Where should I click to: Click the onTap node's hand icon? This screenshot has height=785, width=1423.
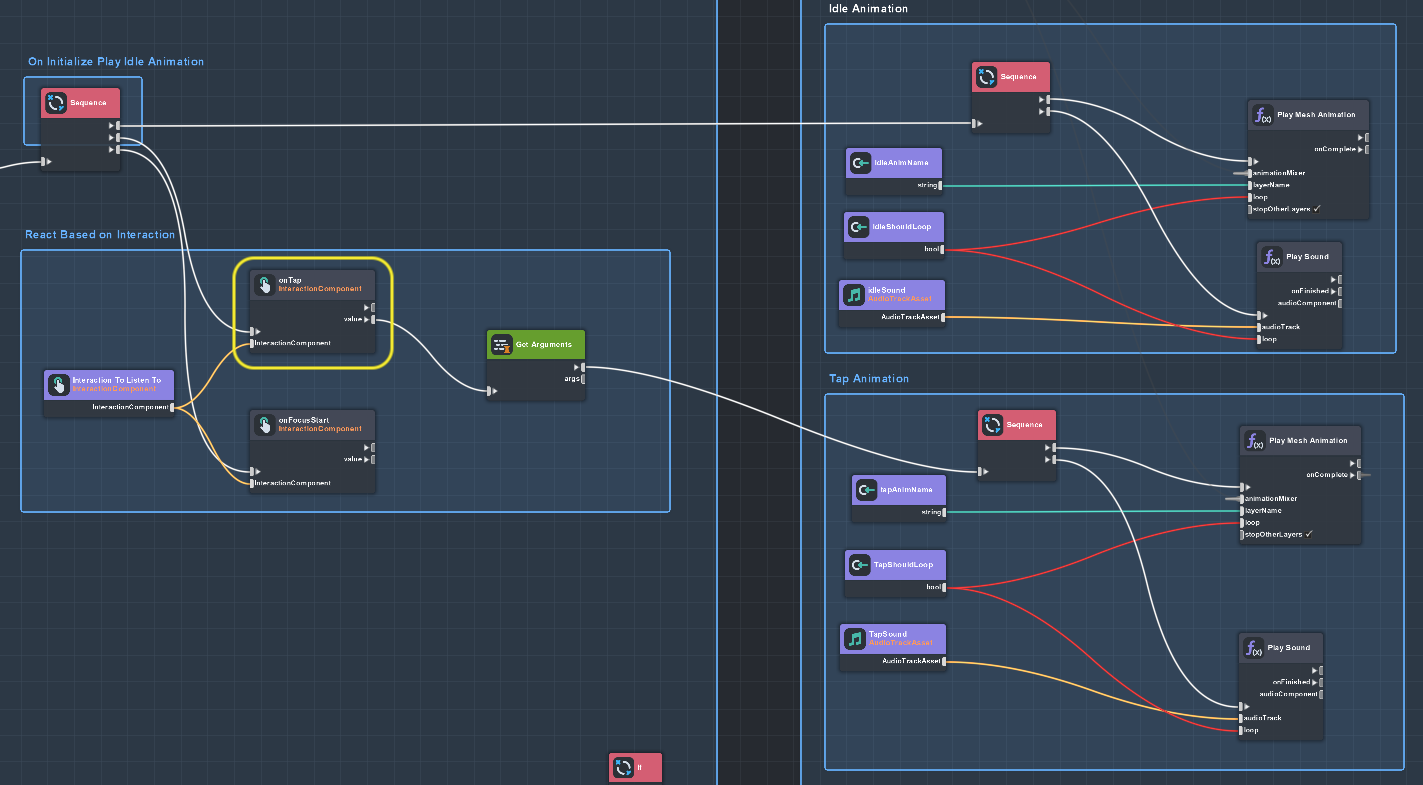coord(264,285)
